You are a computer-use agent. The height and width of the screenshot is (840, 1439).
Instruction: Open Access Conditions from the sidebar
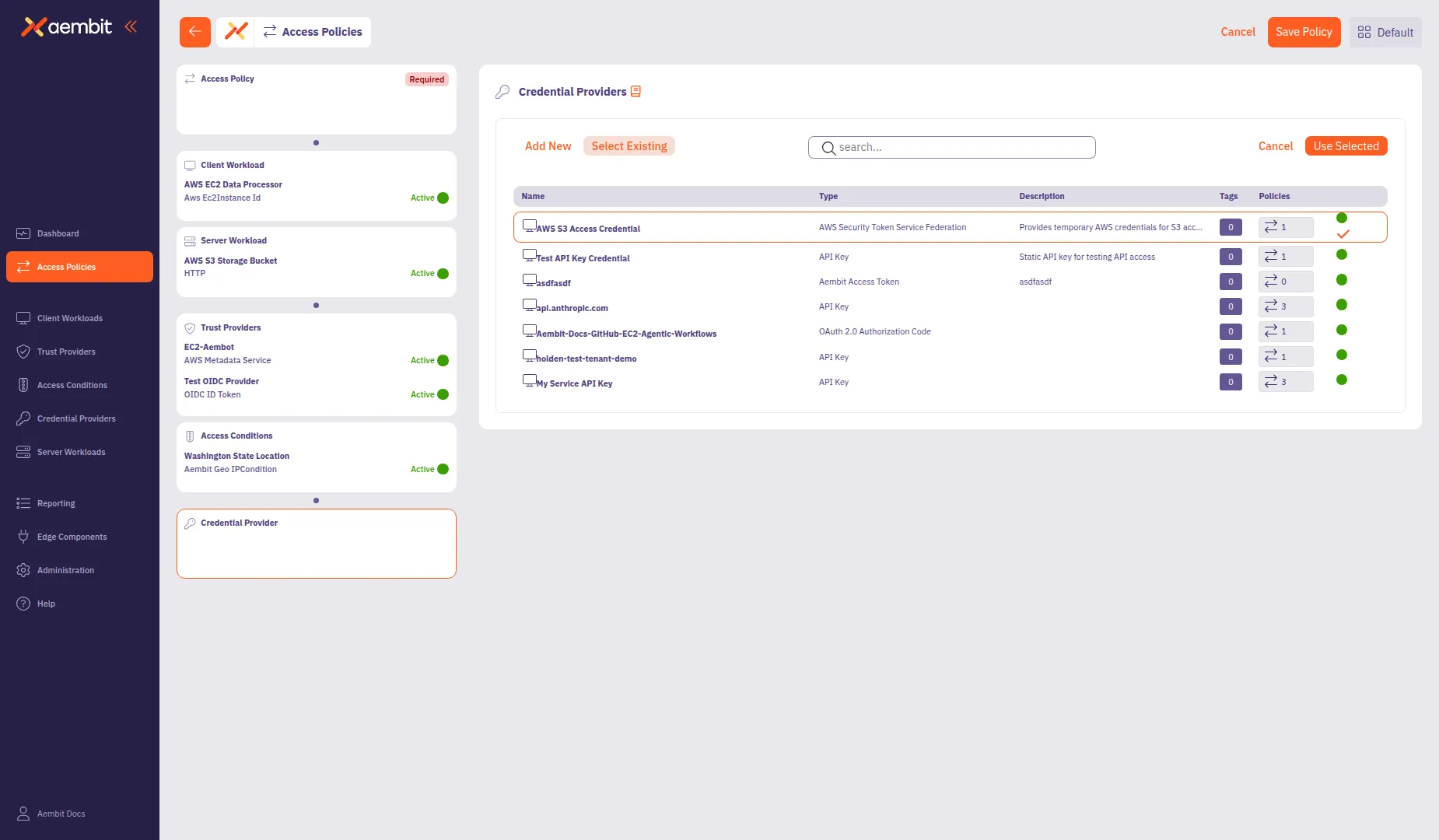point(72,385)
